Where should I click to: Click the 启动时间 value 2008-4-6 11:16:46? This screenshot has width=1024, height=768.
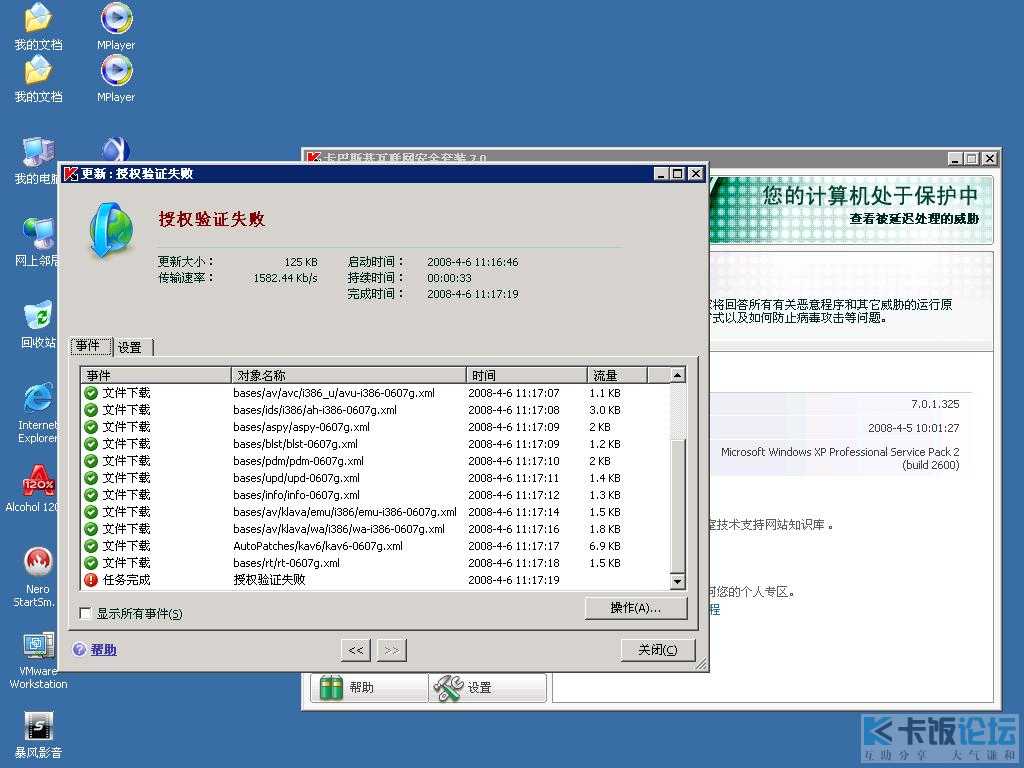pos(473,262)
